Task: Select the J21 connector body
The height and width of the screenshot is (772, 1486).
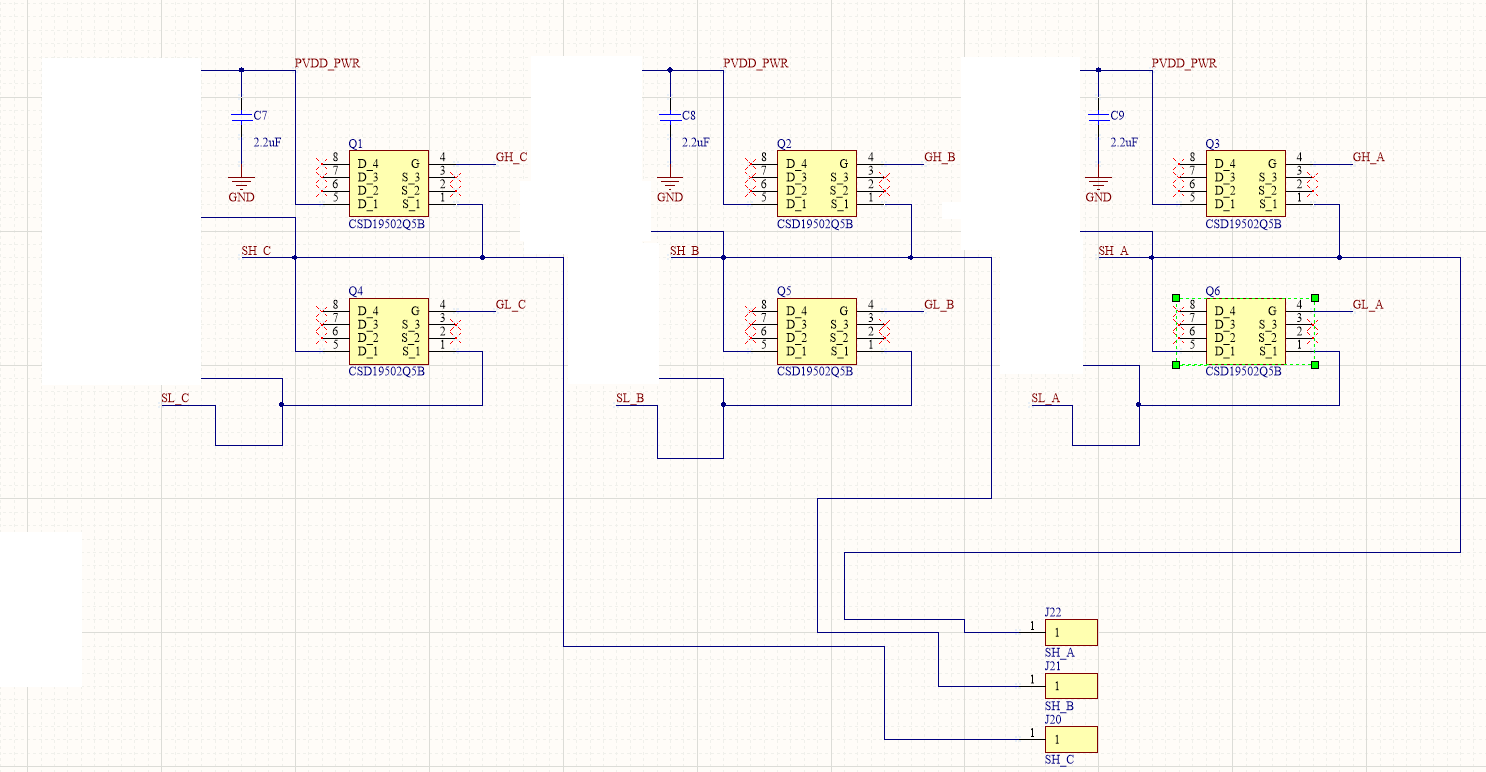Action: (1071, 685)
